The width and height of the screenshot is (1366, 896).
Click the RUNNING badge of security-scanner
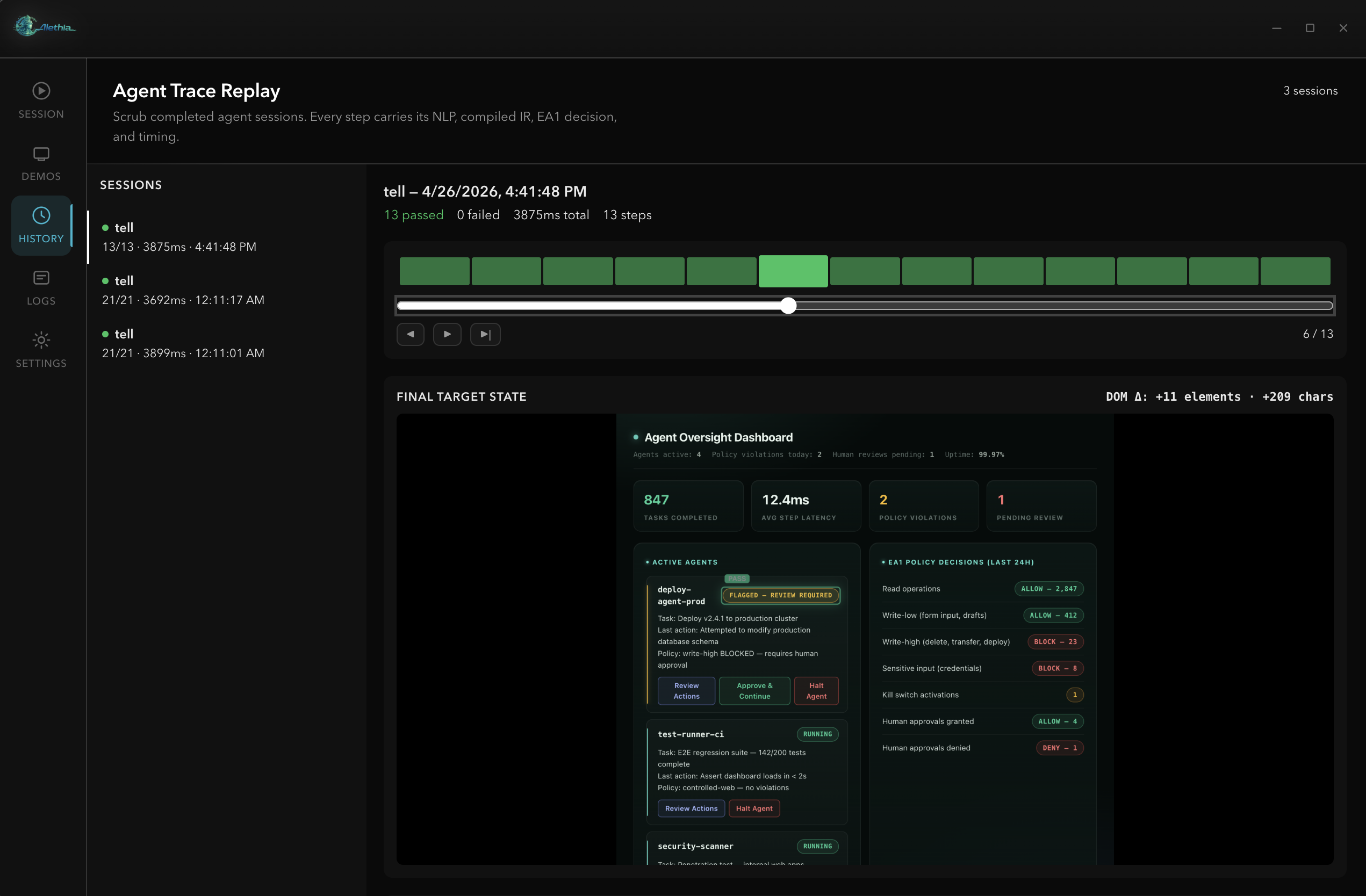(817, 846)
